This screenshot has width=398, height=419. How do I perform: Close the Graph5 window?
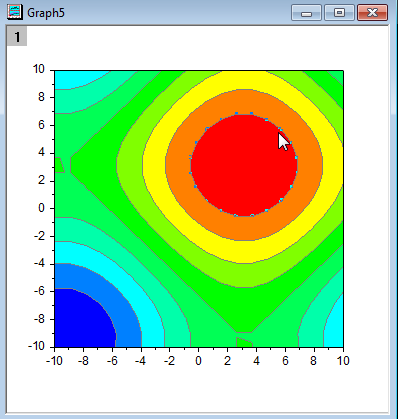[x=372, y=13]
